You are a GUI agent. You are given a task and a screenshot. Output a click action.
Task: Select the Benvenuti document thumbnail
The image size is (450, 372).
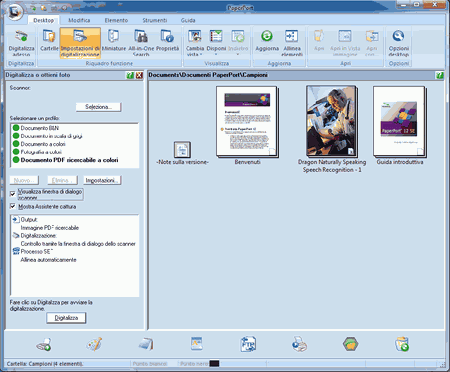tap(247, 122)
